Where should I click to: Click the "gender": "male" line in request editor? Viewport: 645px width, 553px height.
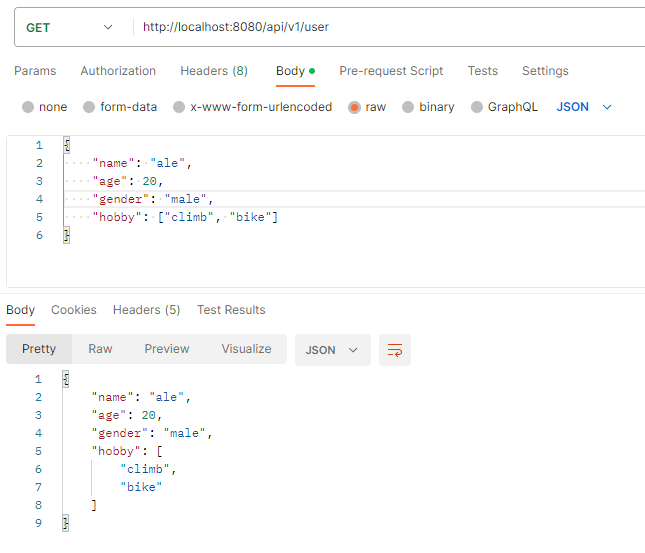[x=153, y=199]
